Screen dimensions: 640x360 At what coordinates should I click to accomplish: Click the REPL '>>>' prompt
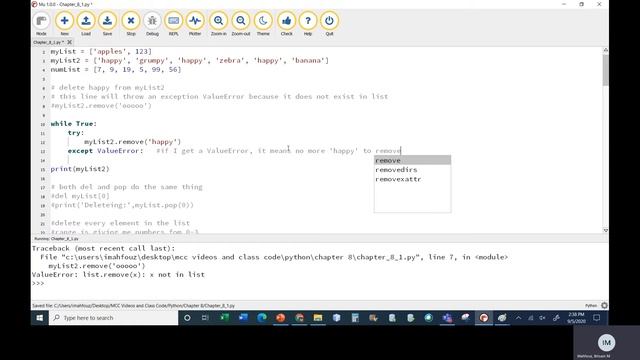[x=38, y=283]
